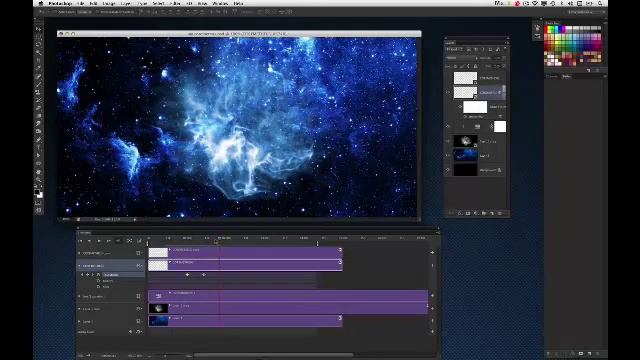Change screen mode at toolbar bottom
This screenshot has height=360, width=640.
[39, 210]
